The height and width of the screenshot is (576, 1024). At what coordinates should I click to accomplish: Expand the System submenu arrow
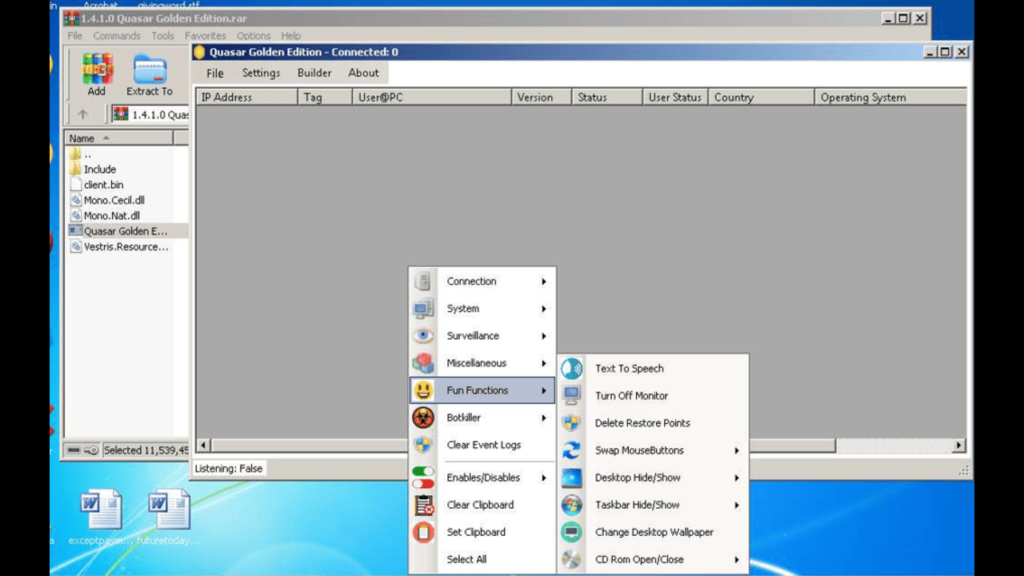point(543,309)
